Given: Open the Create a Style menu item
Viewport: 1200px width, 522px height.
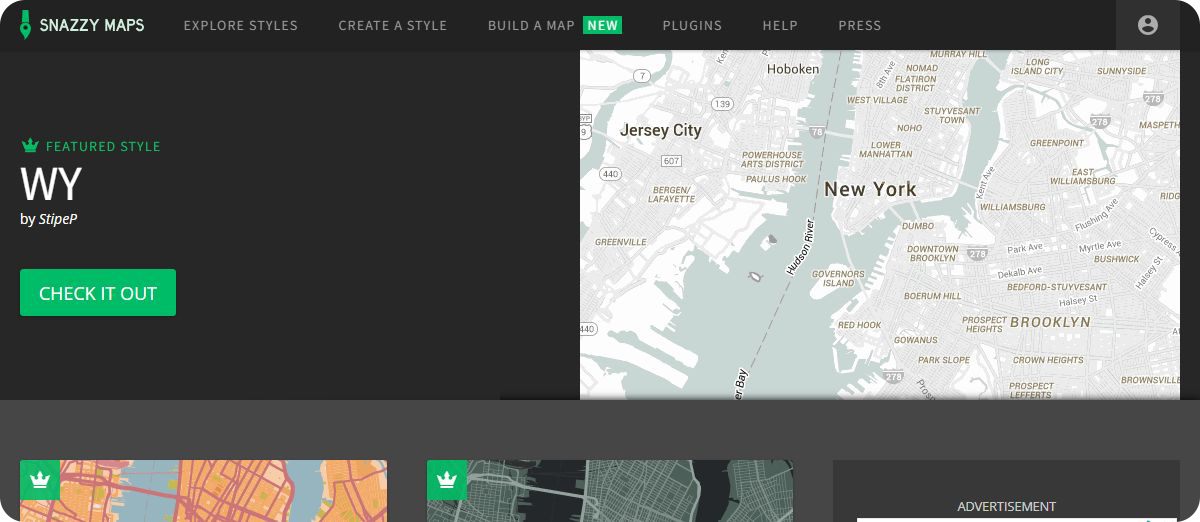Looking at the screenshot, I should tap(393, 25).
